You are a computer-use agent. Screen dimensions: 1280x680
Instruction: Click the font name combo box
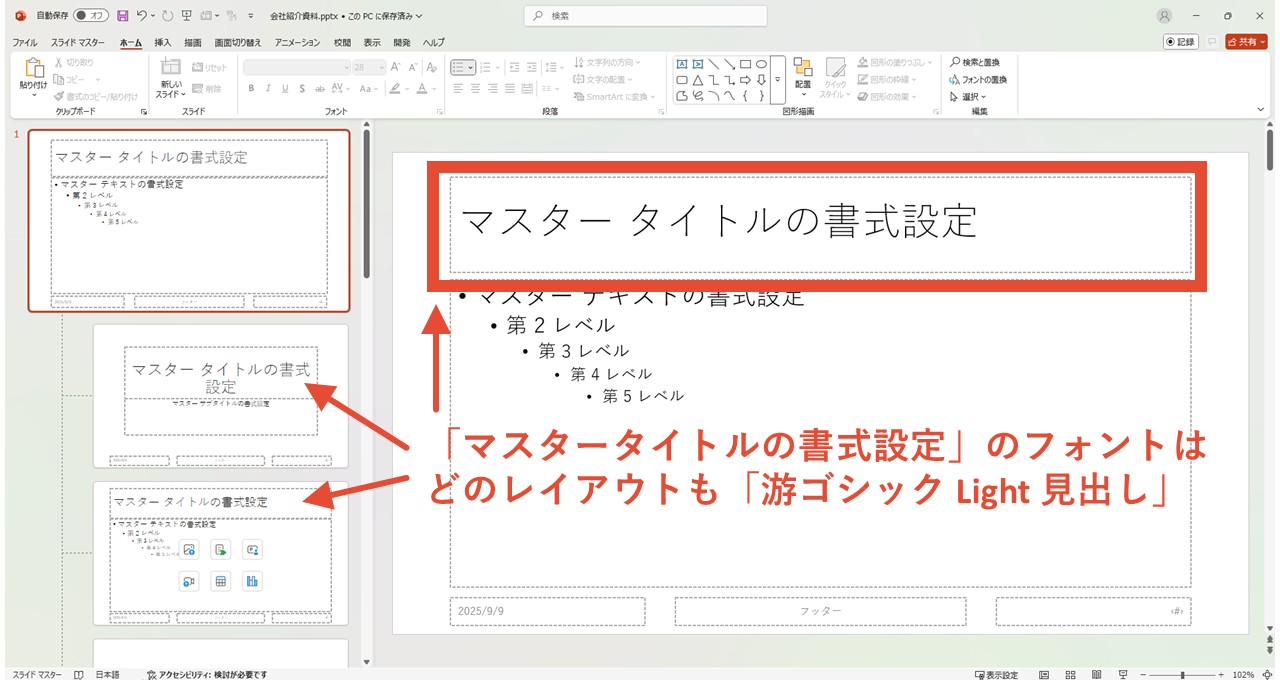296,67
